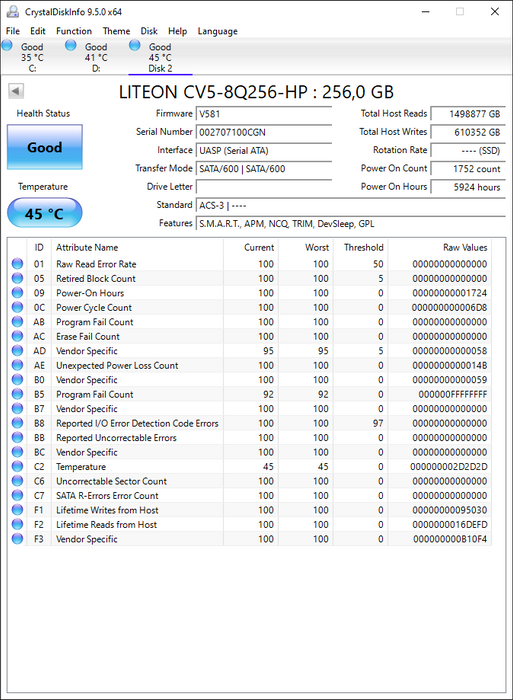Viewport: 513px width, 700px height.
Task: Open the Help menu
Action: click(x=177, y=31)
